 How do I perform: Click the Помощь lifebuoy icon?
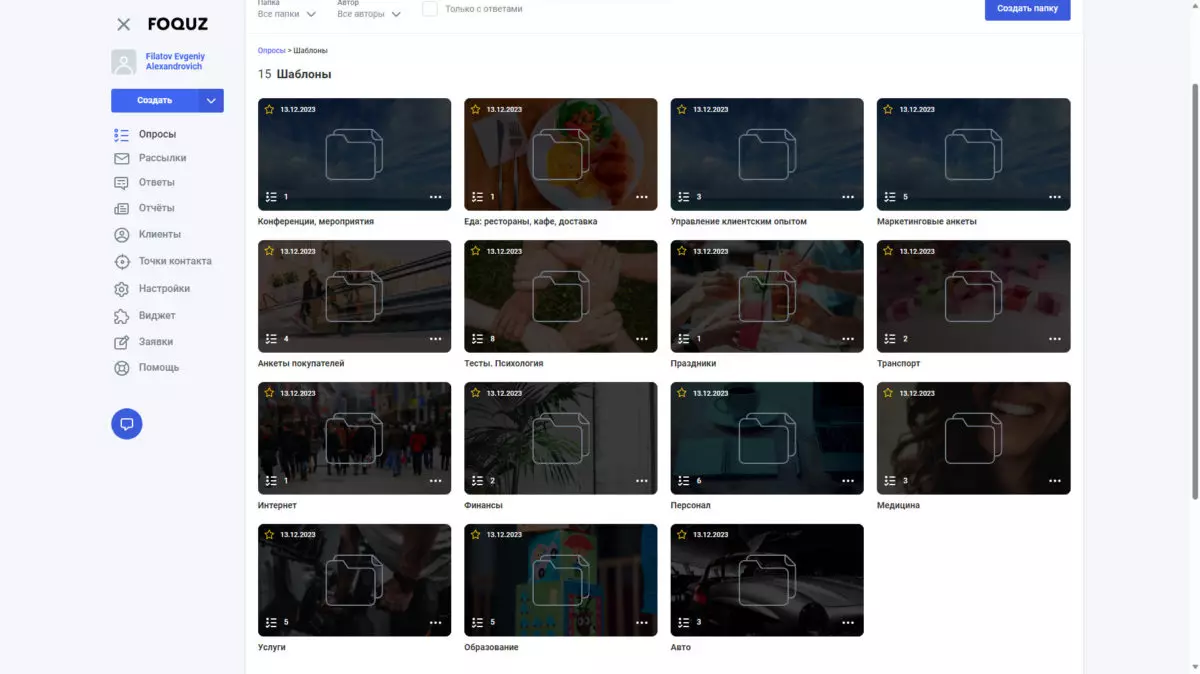122,368
